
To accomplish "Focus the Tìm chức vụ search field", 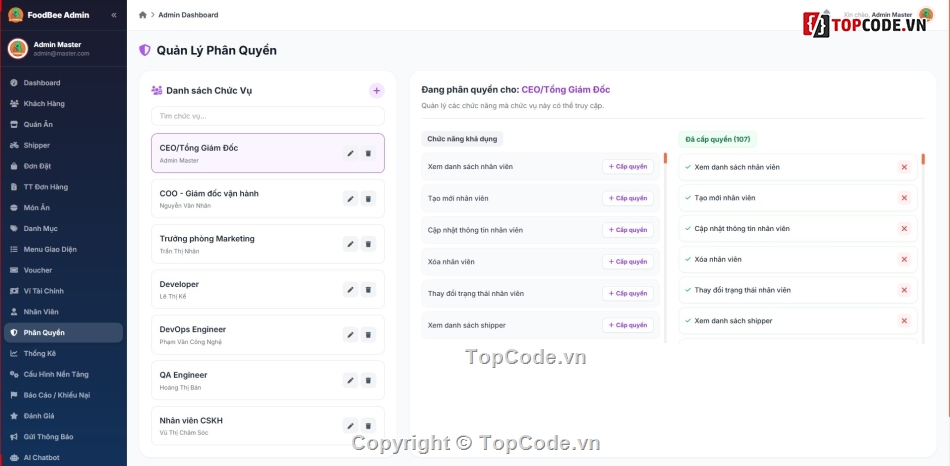I will pos(268,116).
